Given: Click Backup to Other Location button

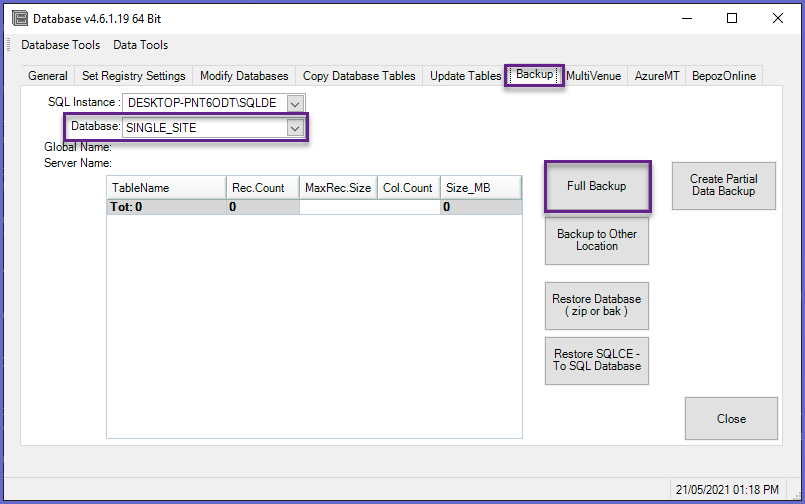Looking at the screenshot, I should point(597,240).
